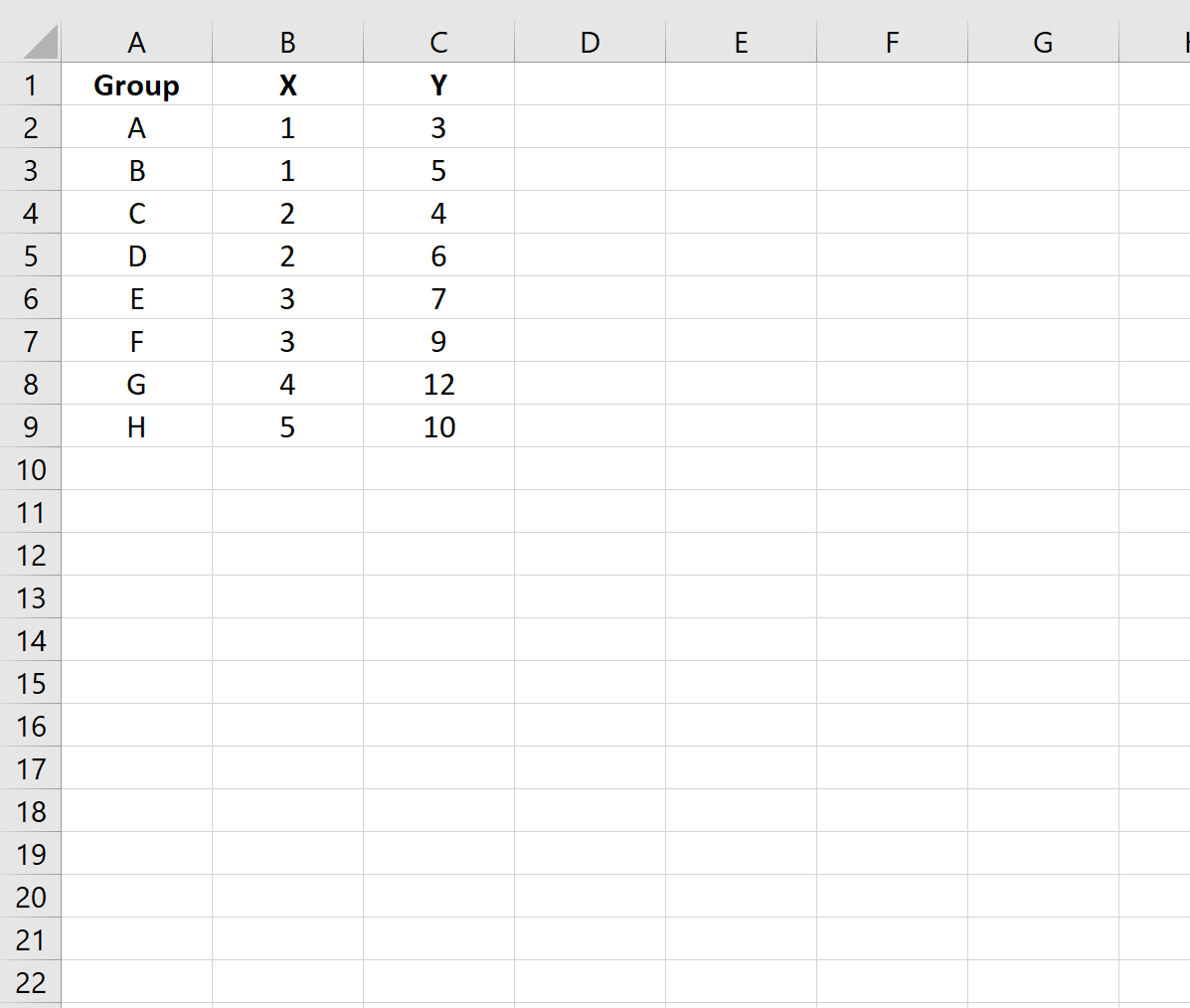The image size is (1190, 1008).
Task: Select column B header
Action: [x=287, y=42]
